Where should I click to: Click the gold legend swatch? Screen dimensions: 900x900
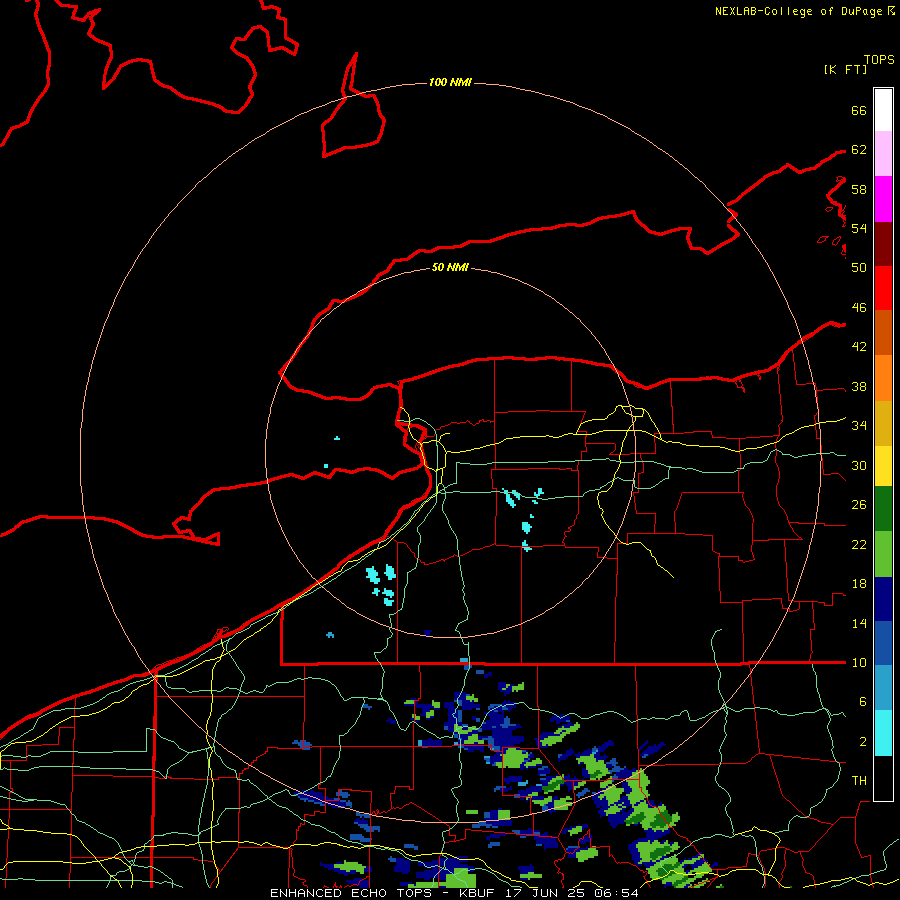click(x=883, y=423)
